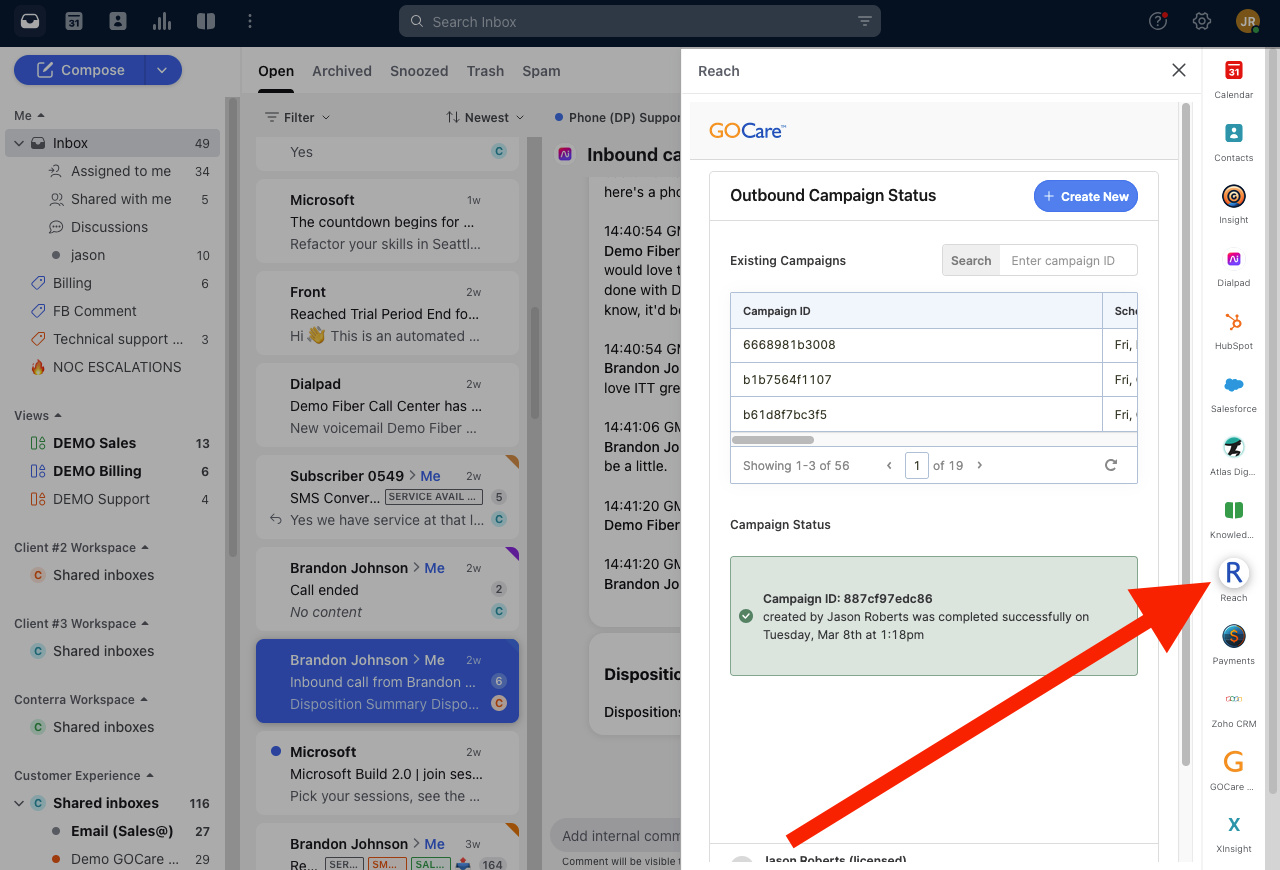This screenshot has width=1280, height=870.
Task: Open the Filter dropdown
Action: point(297,117)
